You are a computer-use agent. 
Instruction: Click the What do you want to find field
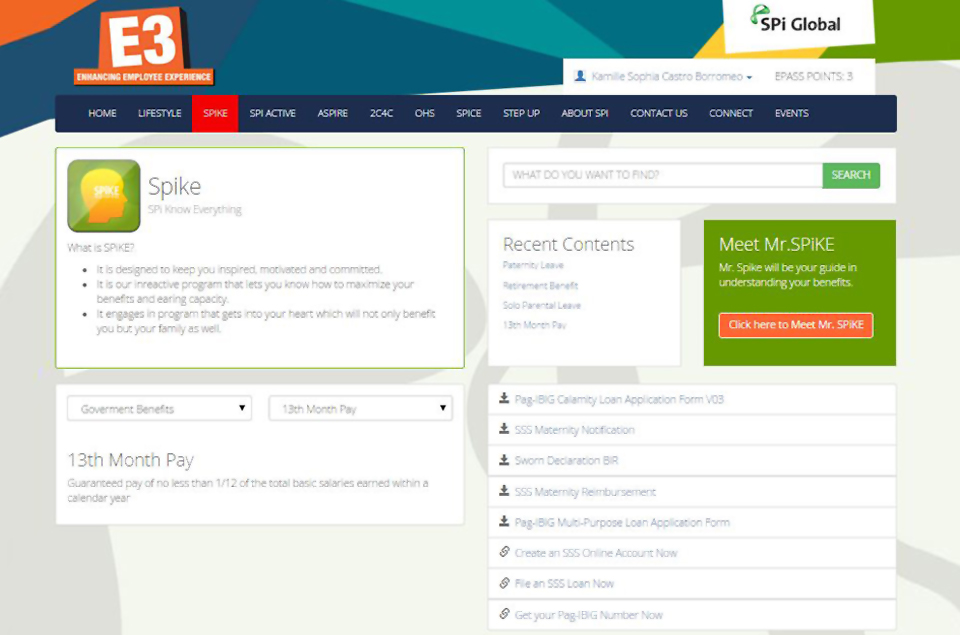tap(662, 175)
